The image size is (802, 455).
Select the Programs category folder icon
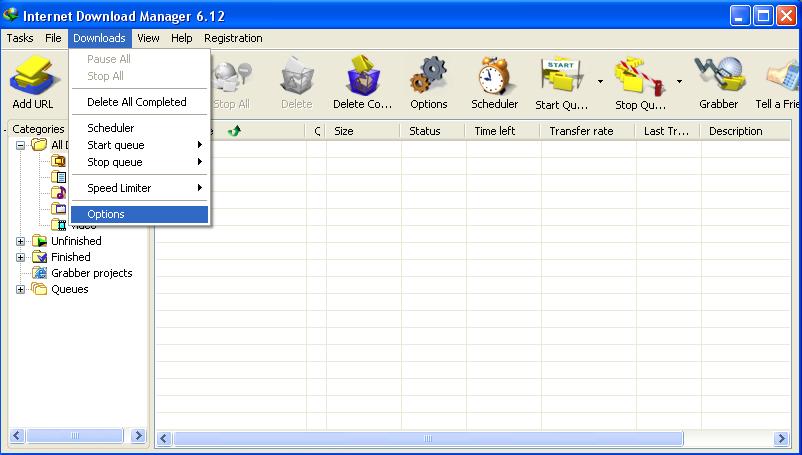59,209
